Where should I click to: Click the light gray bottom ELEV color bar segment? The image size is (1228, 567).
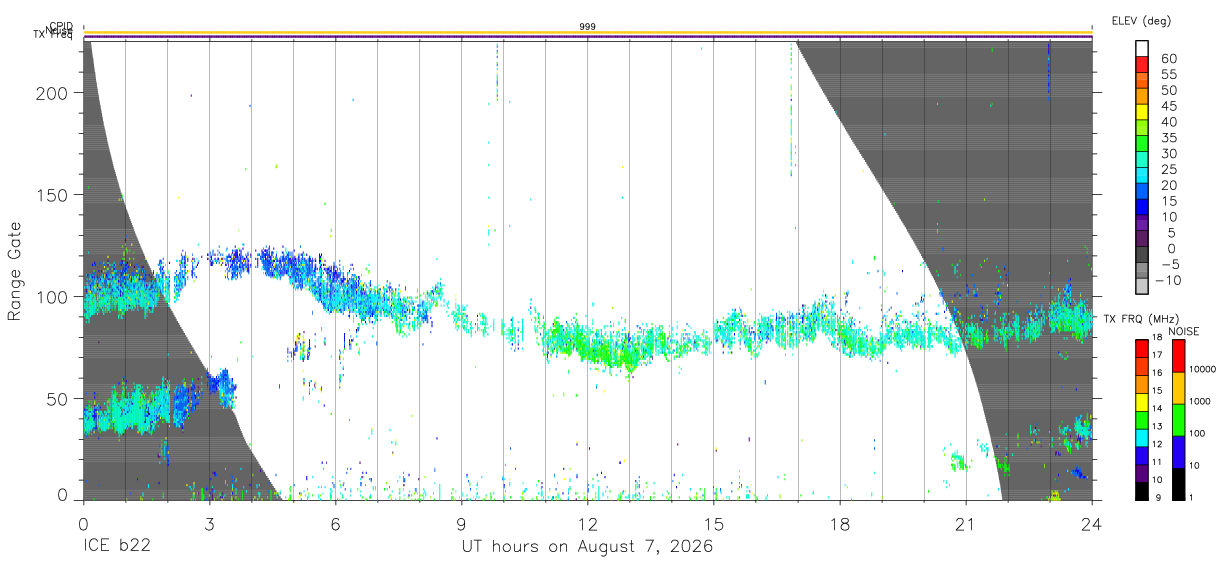(x=1141, y=286)
